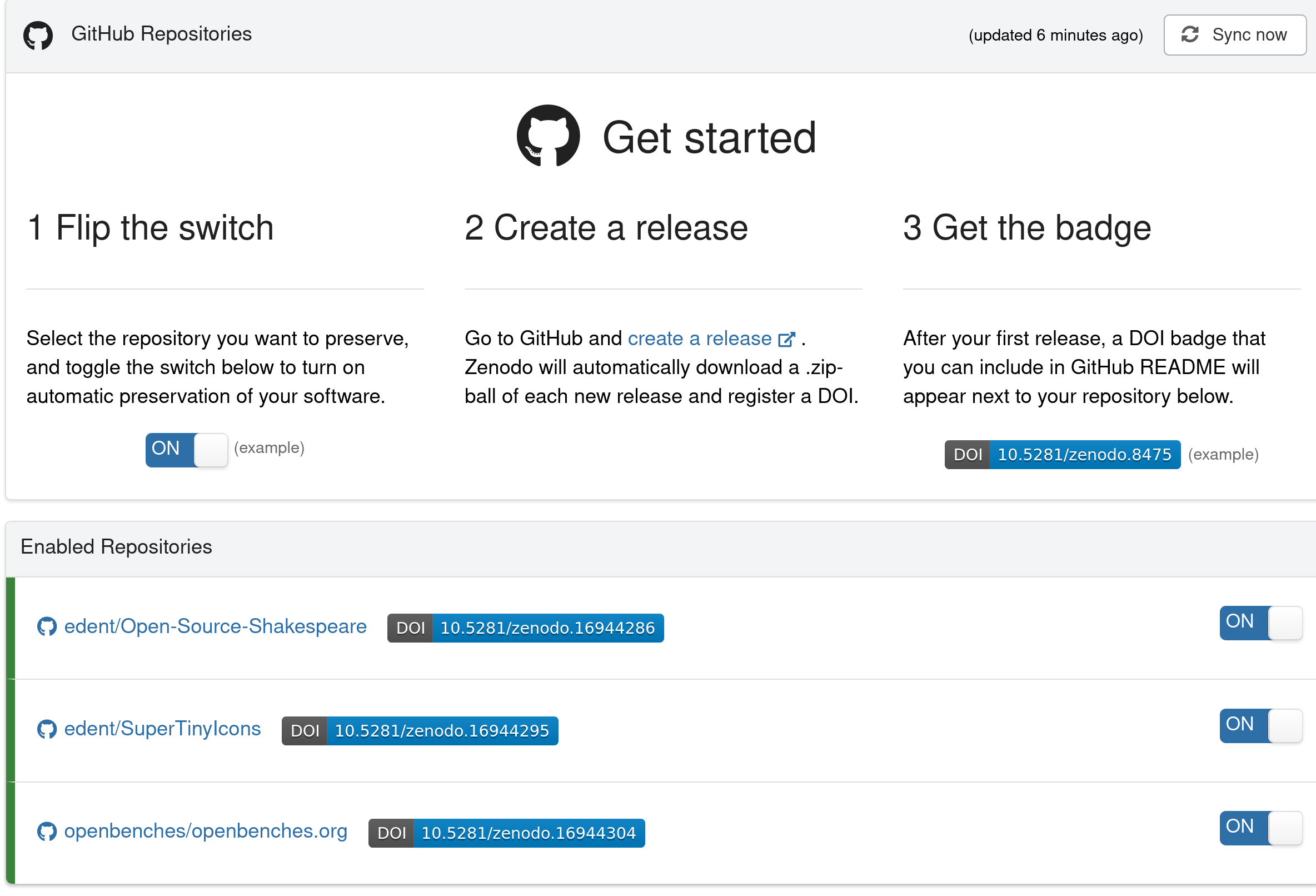Open the edent/Open-Source-Shakespeare repository link
The height and width of the screenshot is (896, 1316).
pyautogui.click(x=215, y=626)
